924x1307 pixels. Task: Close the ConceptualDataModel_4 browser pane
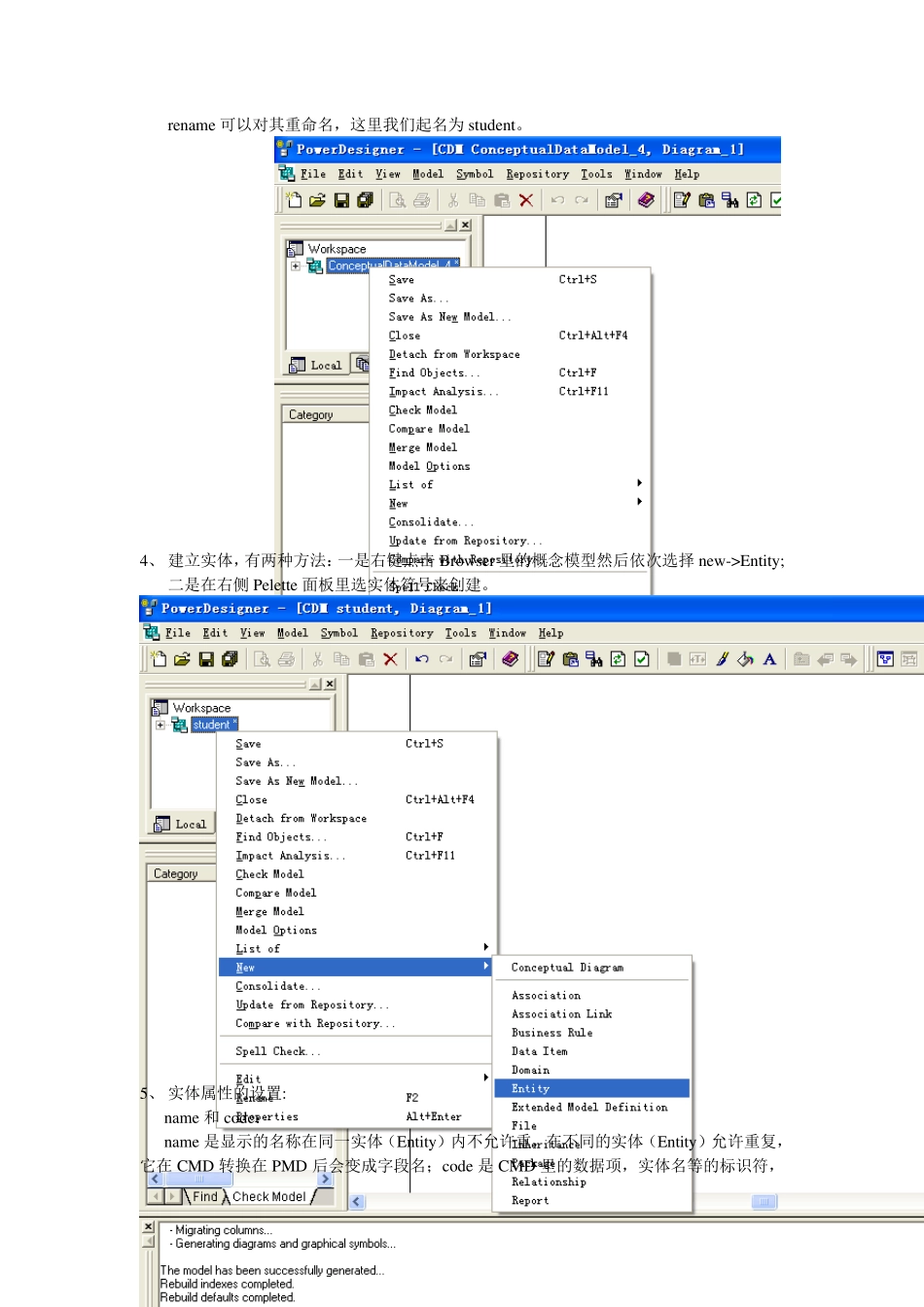coord(465,226)
